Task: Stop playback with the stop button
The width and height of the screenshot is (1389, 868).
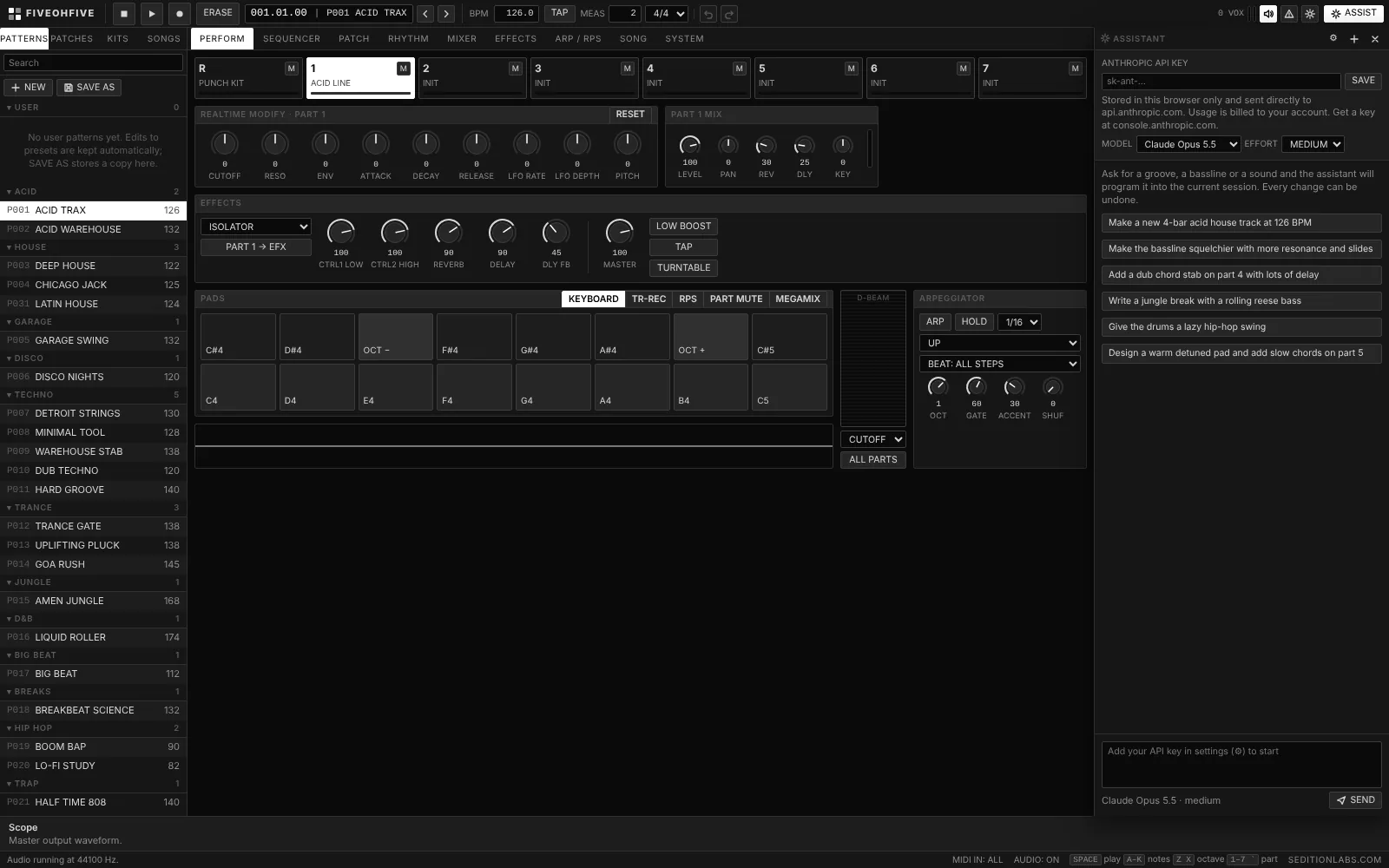Action: 123,13
